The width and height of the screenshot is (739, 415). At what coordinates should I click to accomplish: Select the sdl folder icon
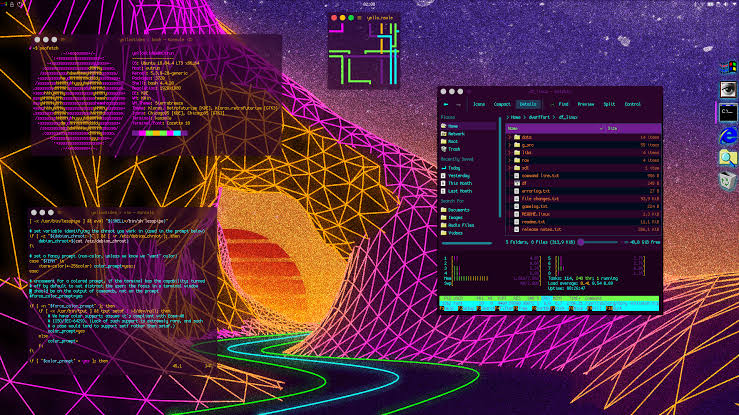517,168
